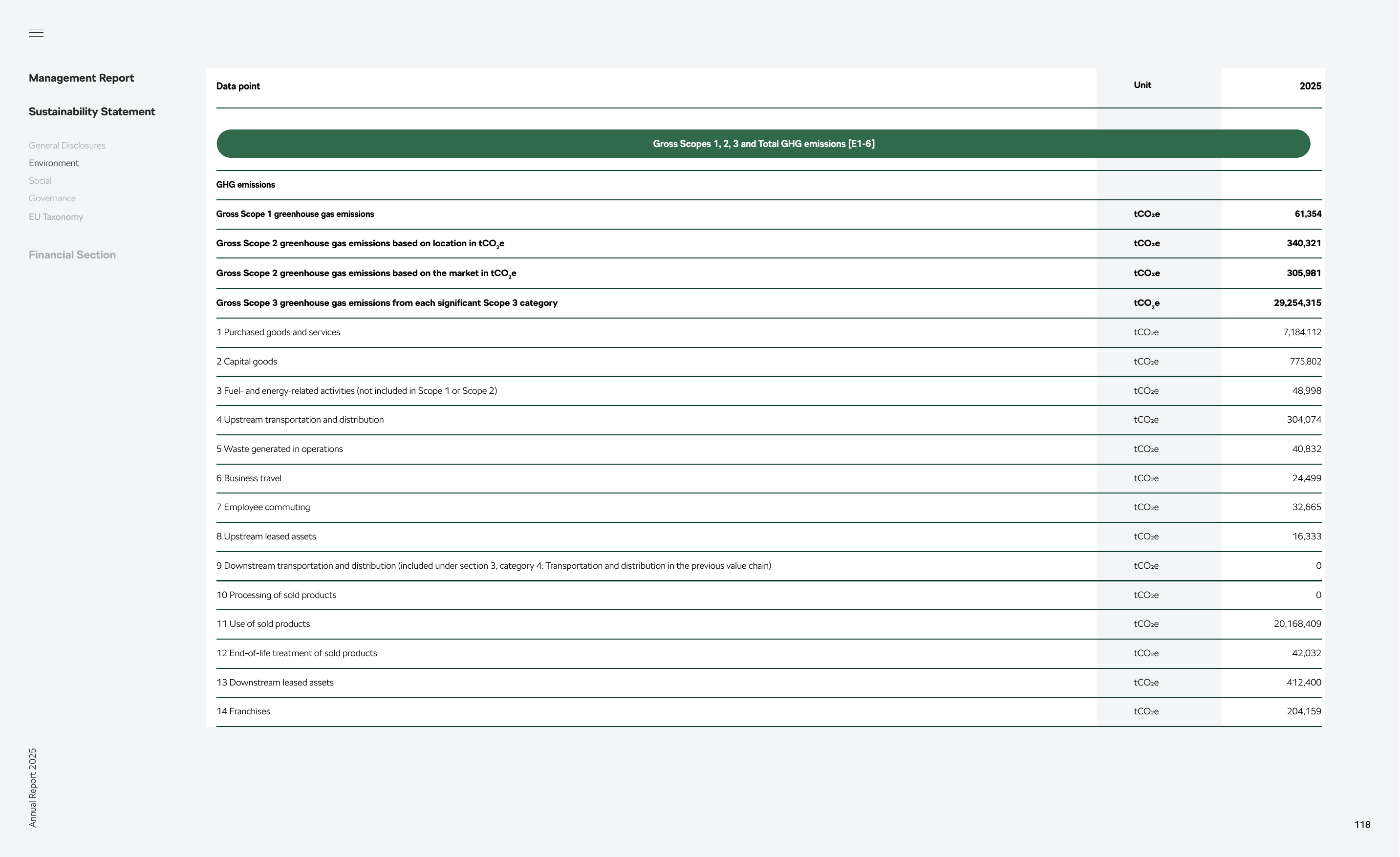Select '9 Downstream transportation and distribution' row
The height and width of the screenshot is (857, 1400).
point(769,566)
